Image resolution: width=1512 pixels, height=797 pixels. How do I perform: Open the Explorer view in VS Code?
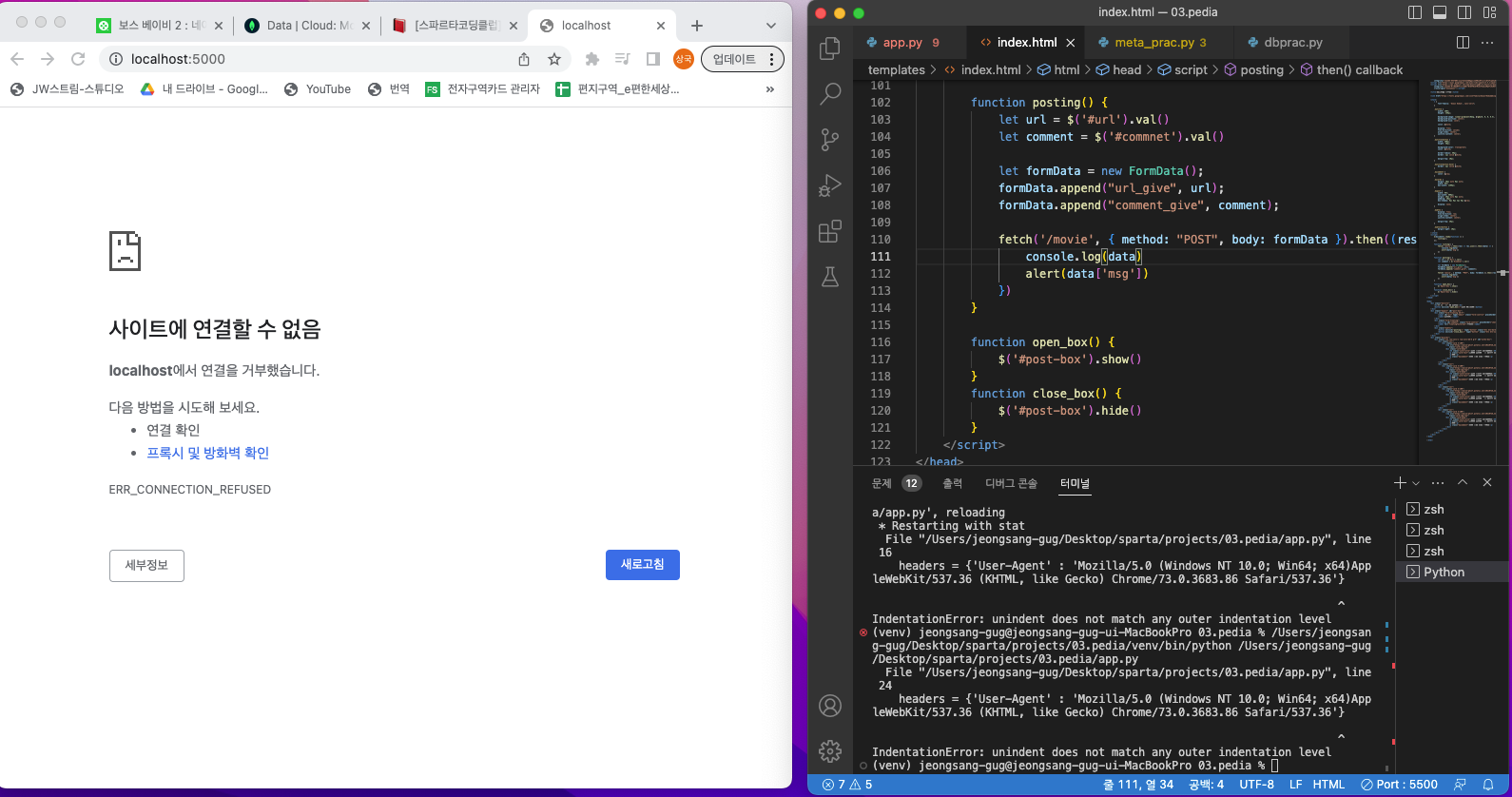830,48
